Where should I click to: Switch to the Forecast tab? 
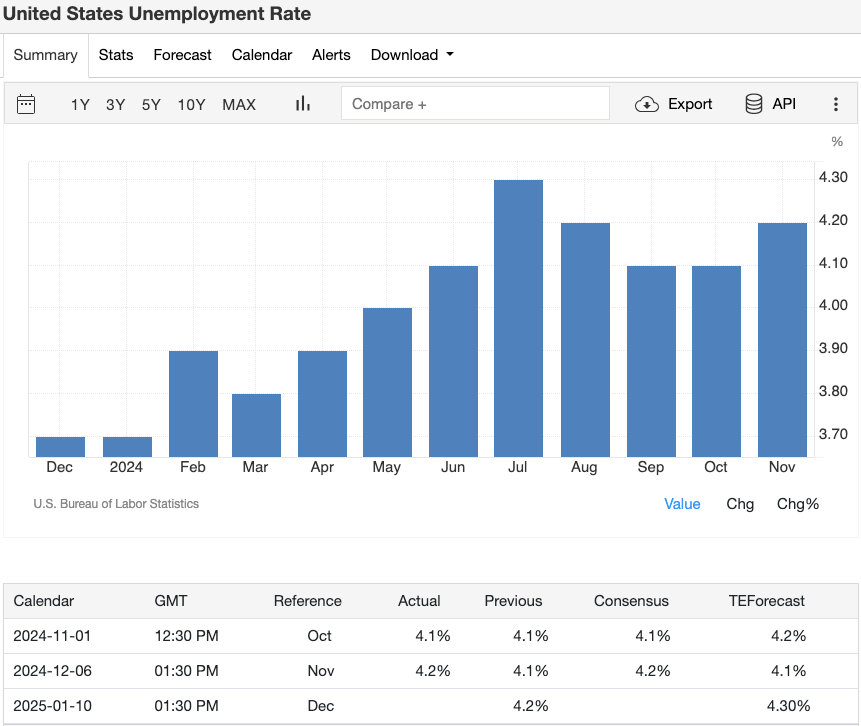pyautogui.click(x=182, y=55)
